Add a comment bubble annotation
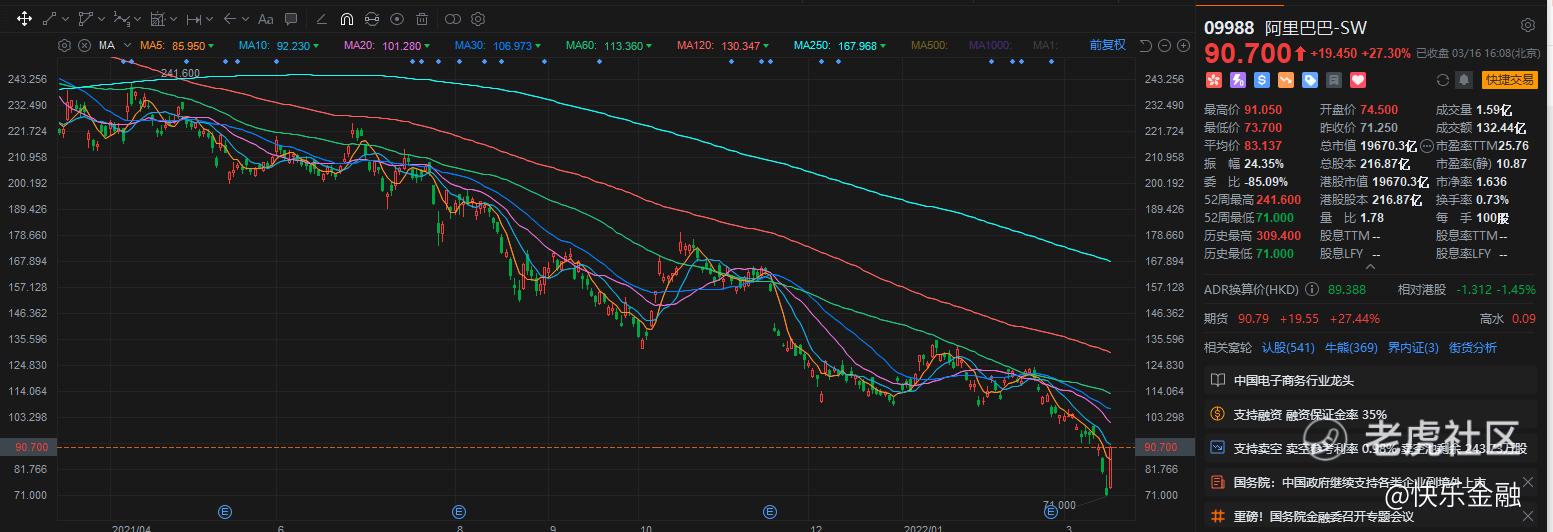This screenshot has width=1553, height=532. [x=291, y=18]
